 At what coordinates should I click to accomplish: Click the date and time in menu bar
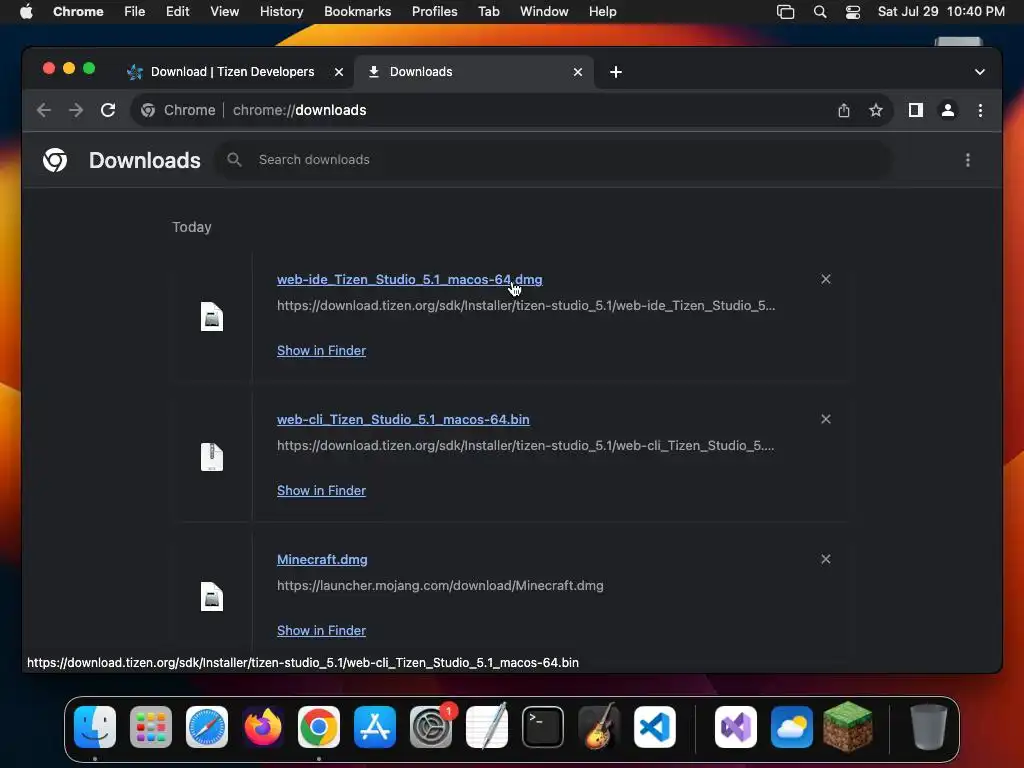(941, 12)
